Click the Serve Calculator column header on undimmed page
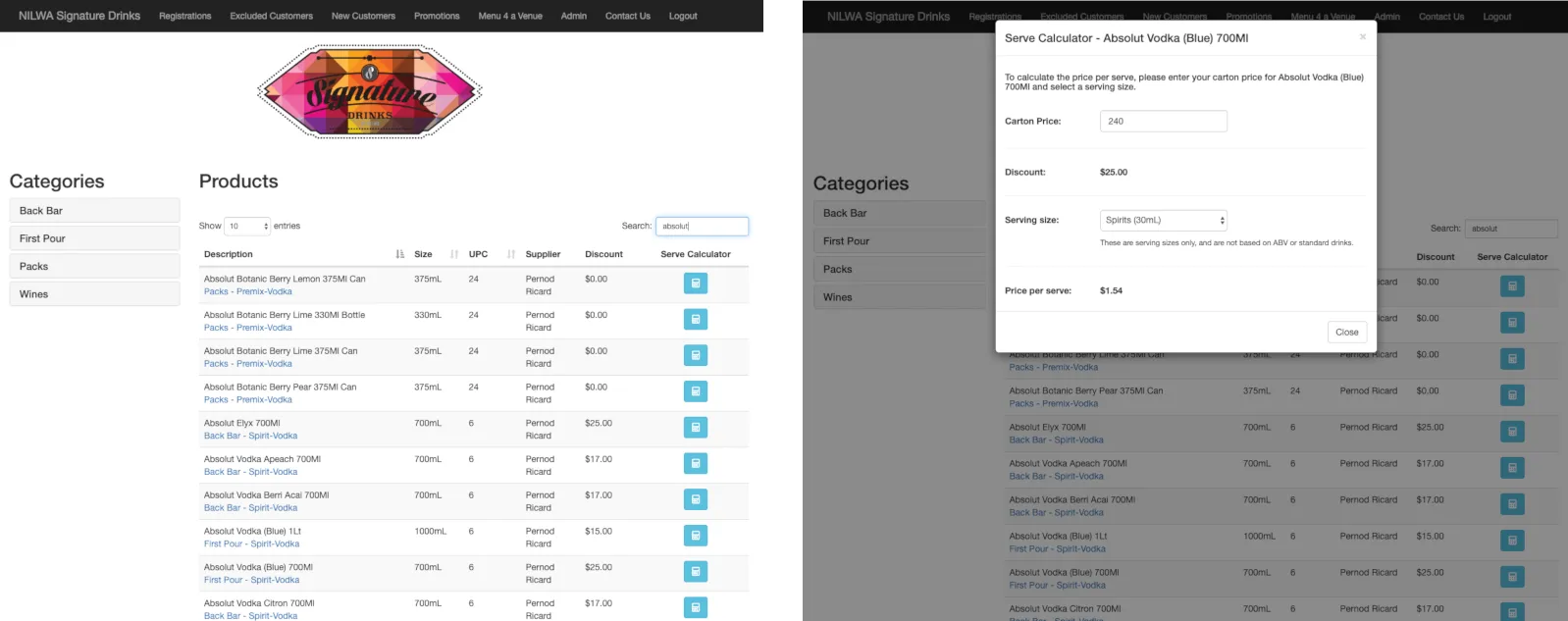 pos(696,254)
